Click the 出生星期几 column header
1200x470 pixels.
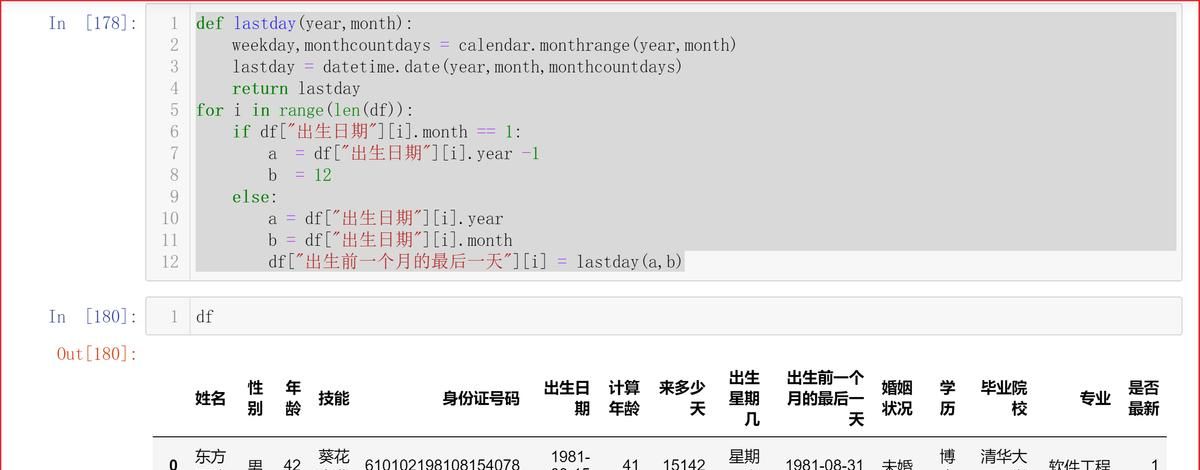[x=743, y=398]
